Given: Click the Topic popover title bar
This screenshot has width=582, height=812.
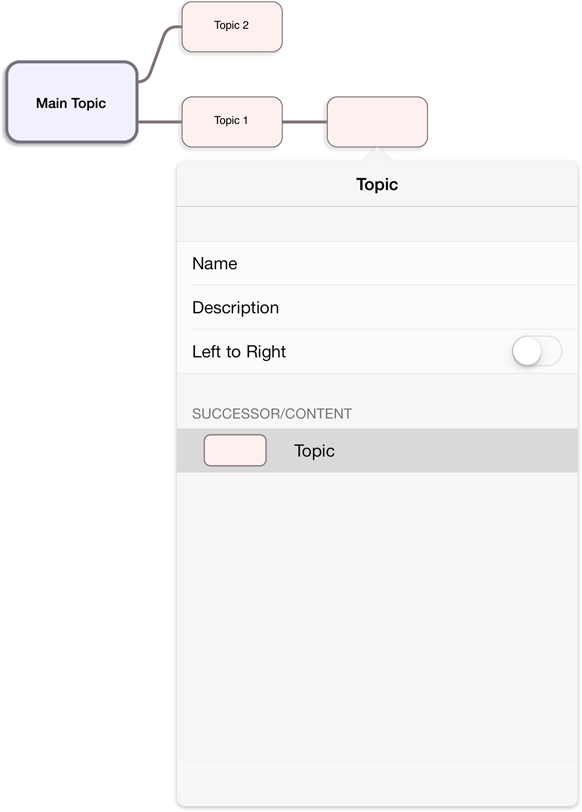Looking at the screenshot, I should coord(377,184).
